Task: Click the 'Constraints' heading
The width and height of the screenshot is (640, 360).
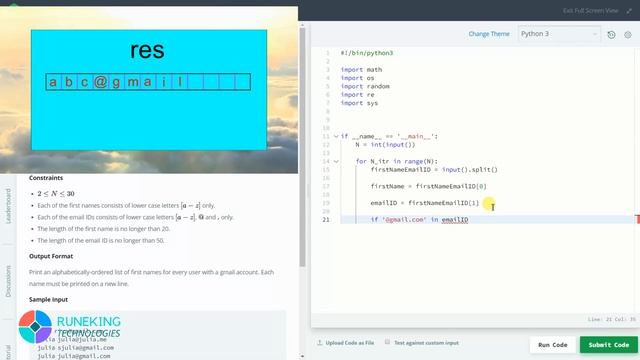Action: click(x=46, y=178)
